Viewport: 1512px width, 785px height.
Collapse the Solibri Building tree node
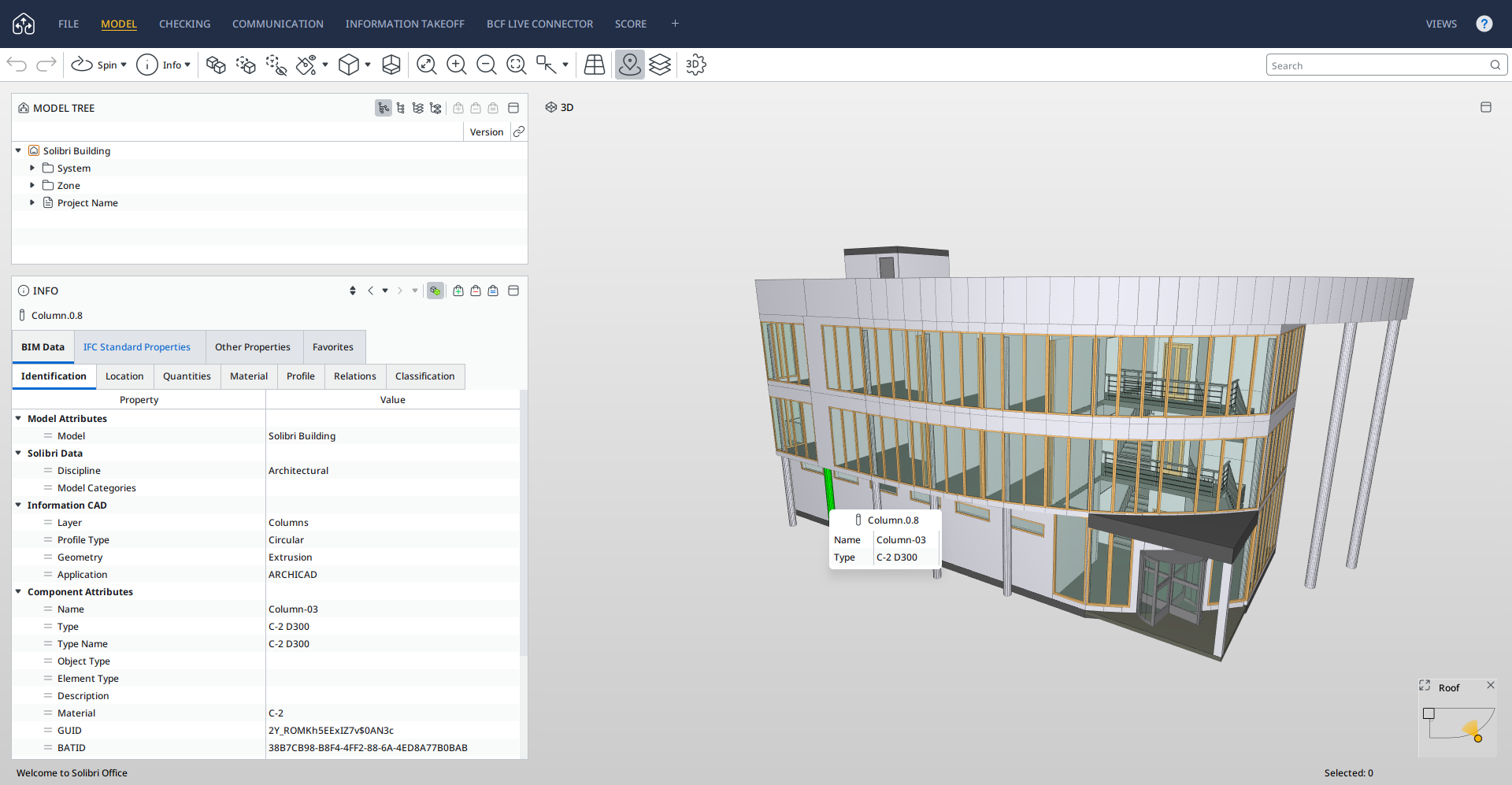[18, 150]
